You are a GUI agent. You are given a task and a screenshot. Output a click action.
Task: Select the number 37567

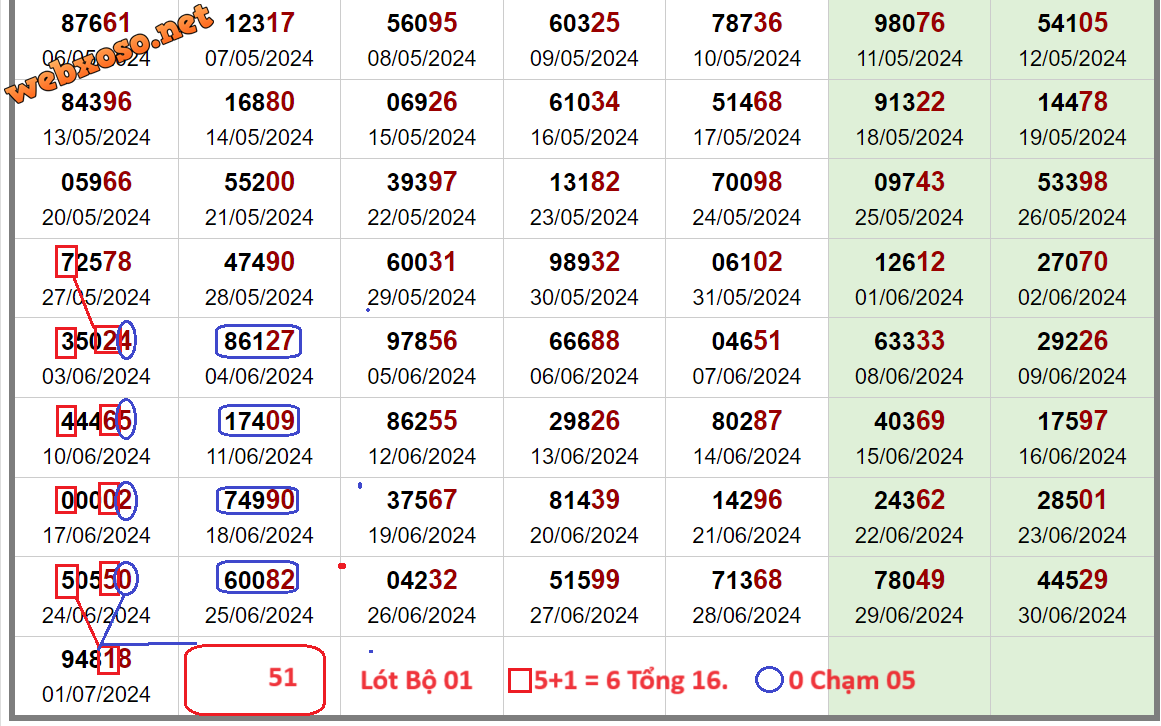(x=422, y=500)
